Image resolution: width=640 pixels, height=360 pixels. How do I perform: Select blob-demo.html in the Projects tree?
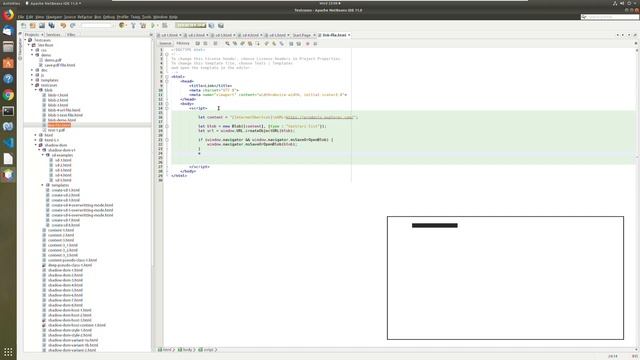click(62, 120)
